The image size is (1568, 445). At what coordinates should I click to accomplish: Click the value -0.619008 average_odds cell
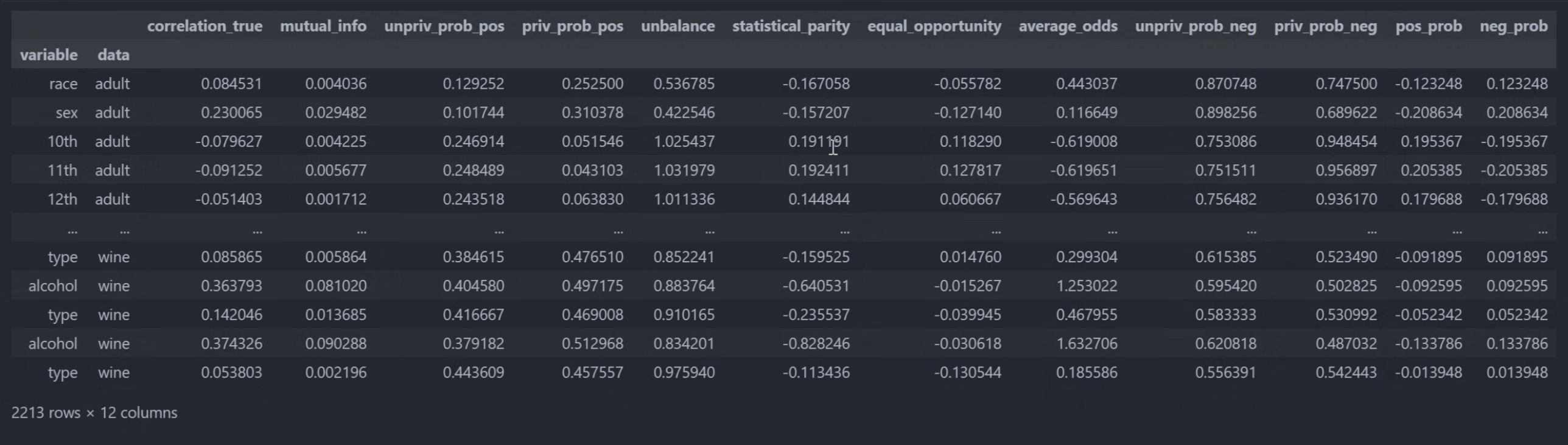1084,141
